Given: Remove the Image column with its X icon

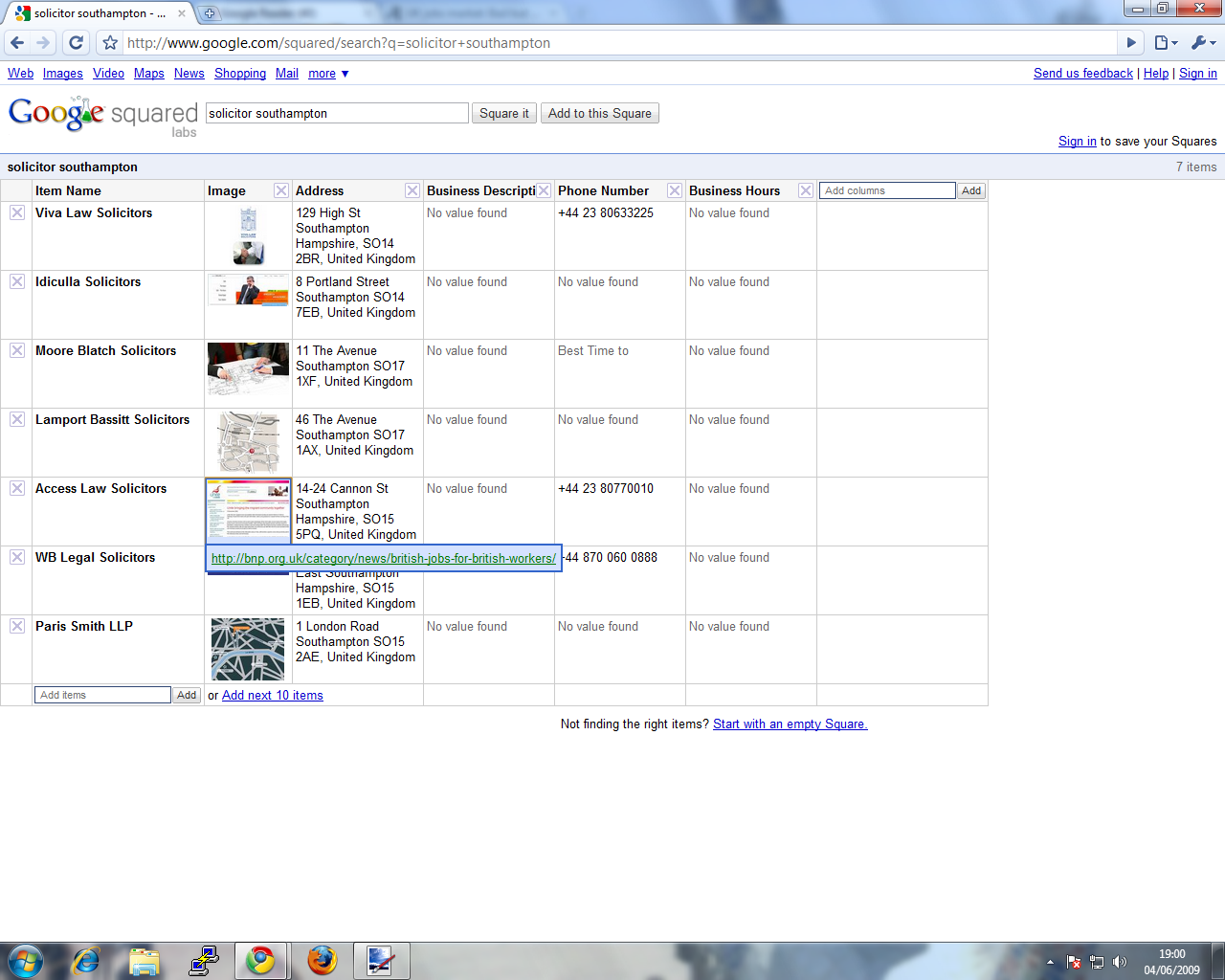Looking at the screenshot, I should pos(281,190).
